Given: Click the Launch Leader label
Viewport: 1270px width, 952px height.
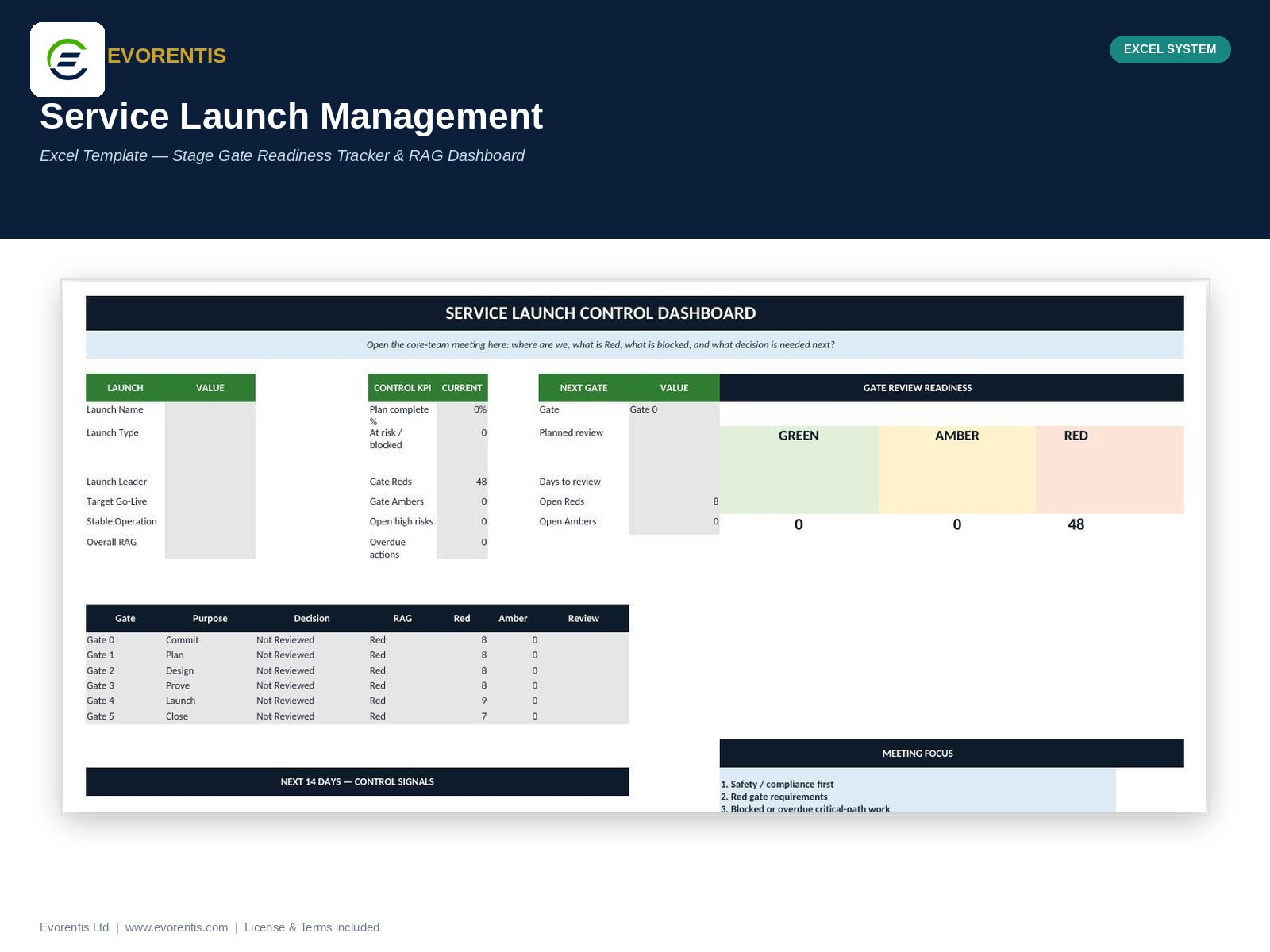Looking at the screenshot, I should tap(117, 482).
